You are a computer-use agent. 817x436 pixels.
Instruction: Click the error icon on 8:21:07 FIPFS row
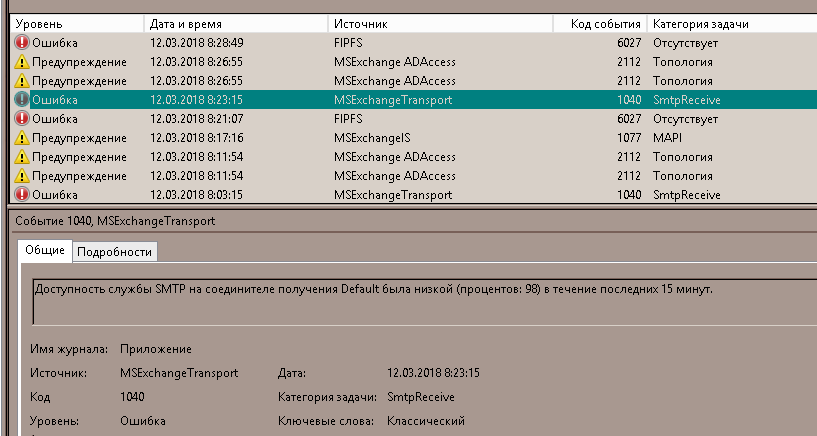click(x=21, y=119)
